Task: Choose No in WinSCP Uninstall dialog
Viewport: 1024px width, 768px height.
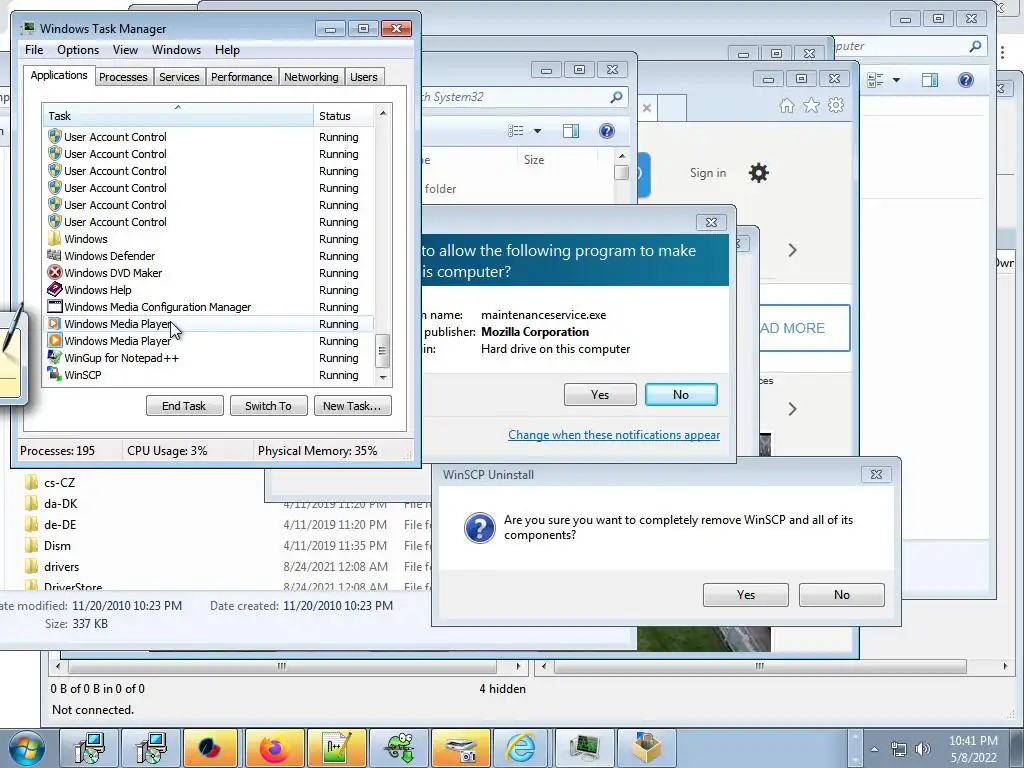Action: [x=842, y=595]
